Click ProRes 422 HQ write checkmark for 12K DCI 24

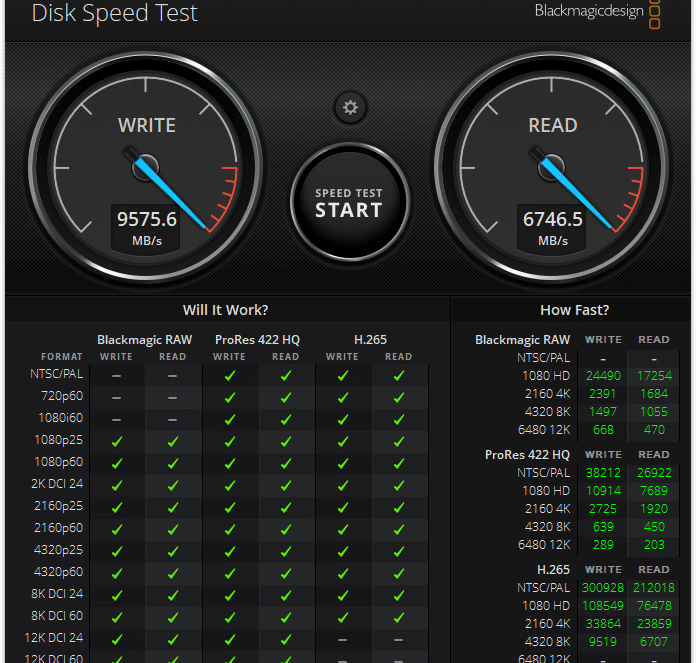tap(229, 639)
